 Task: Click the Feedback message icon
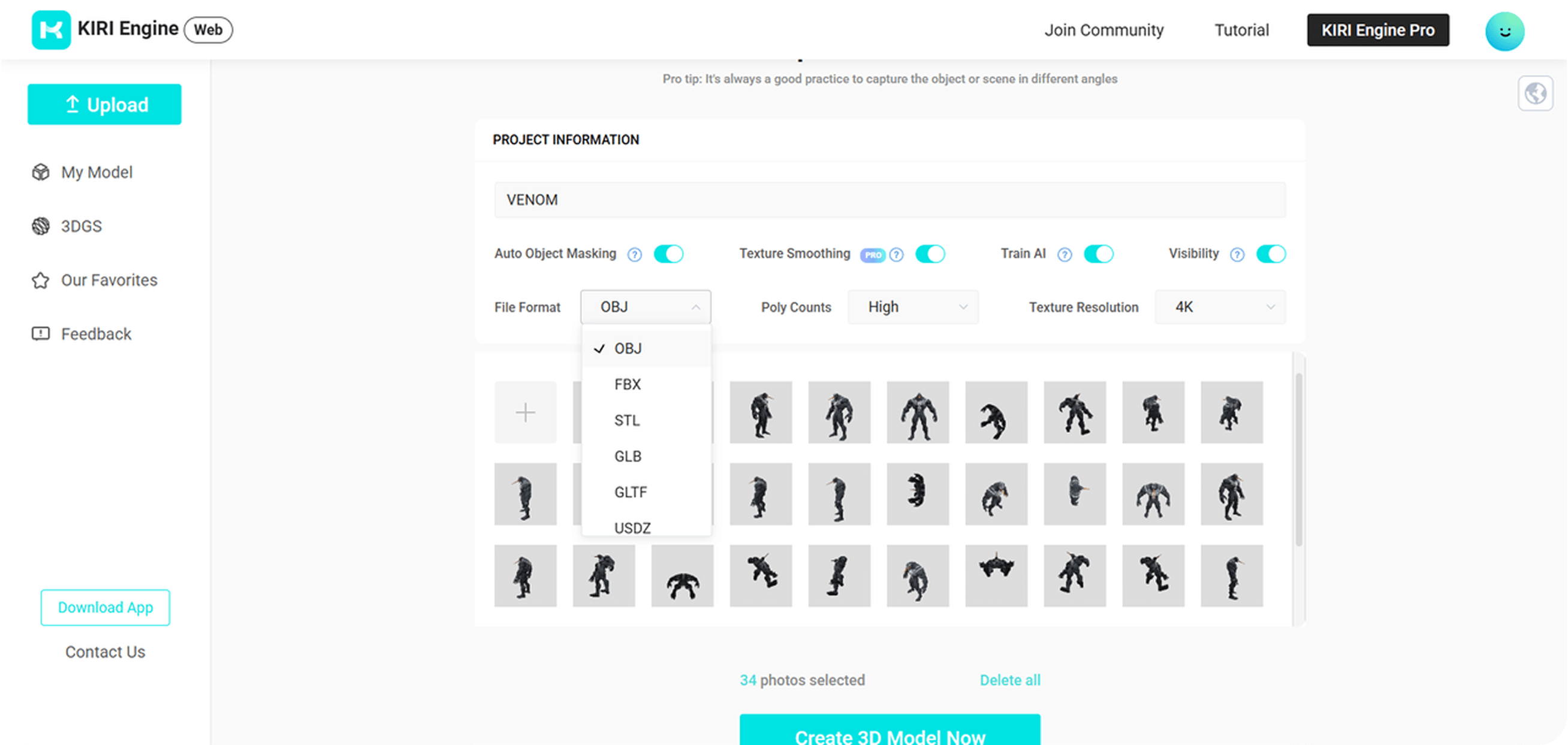41,334
